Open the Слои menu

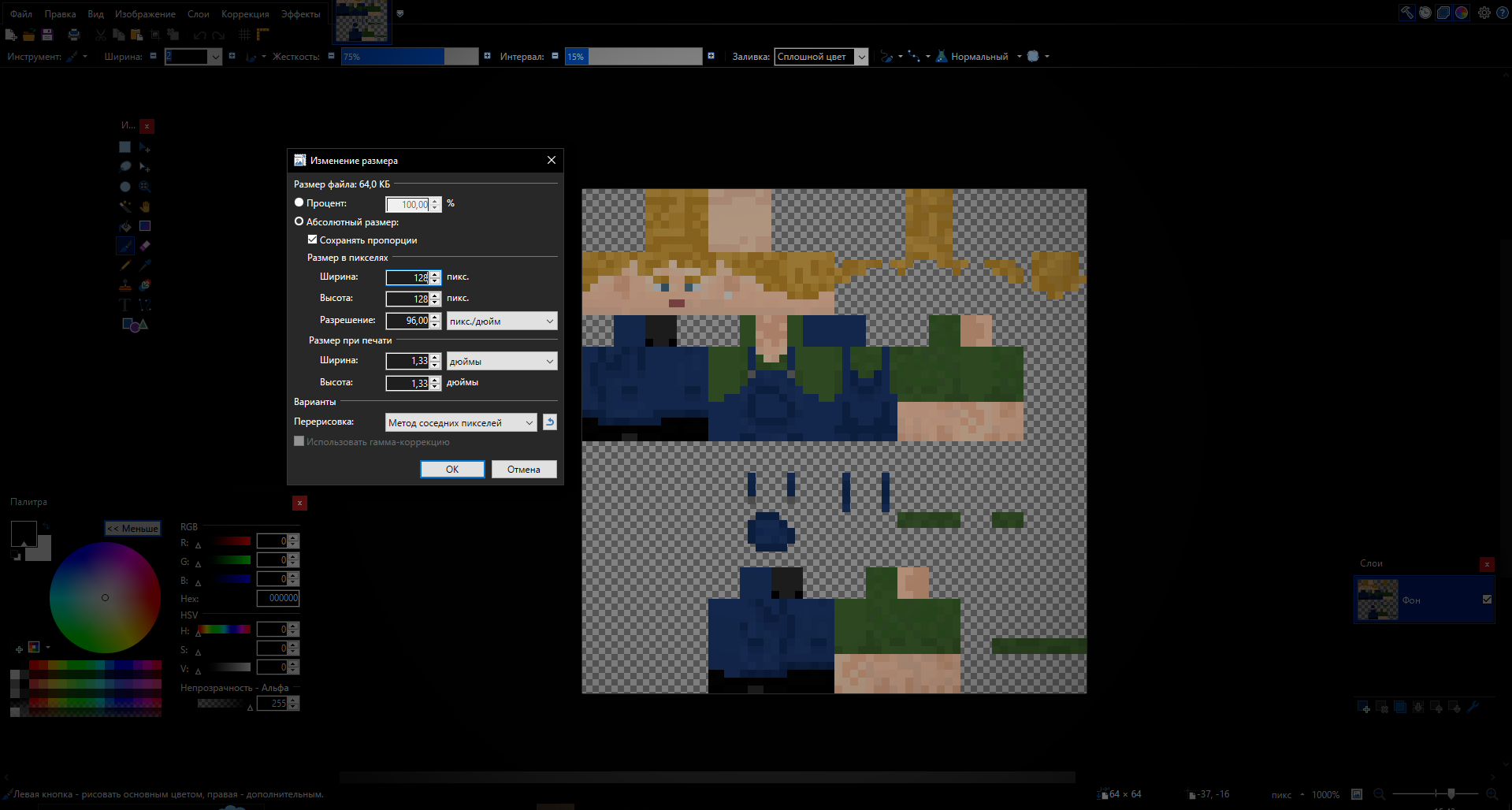pyautogui.click(x=198, y=14)
